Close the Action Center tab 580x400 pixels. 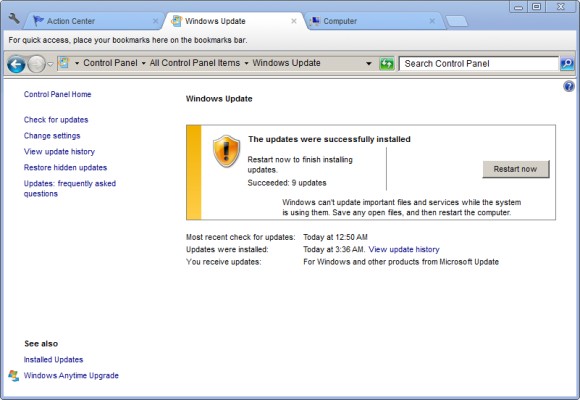coord(155,21)
